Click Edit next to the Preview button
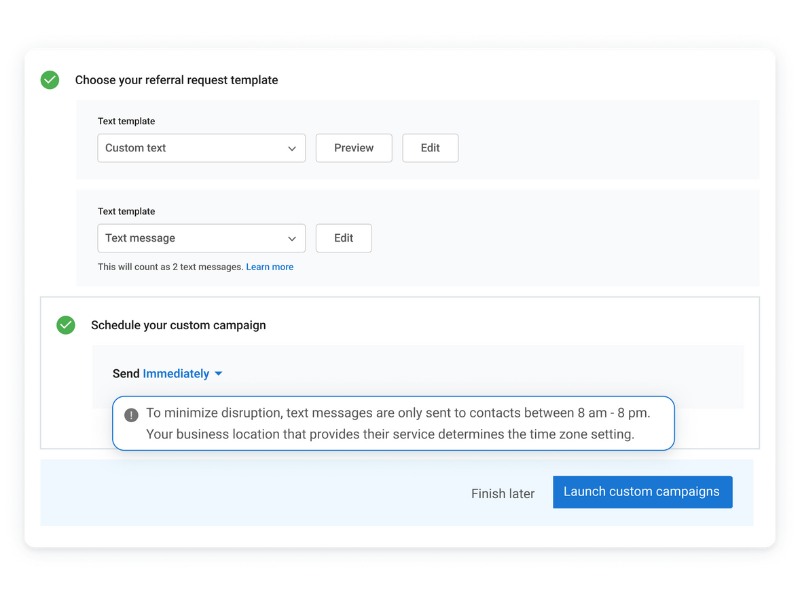Viewport: 800px width, 600px height. [430, 147]
